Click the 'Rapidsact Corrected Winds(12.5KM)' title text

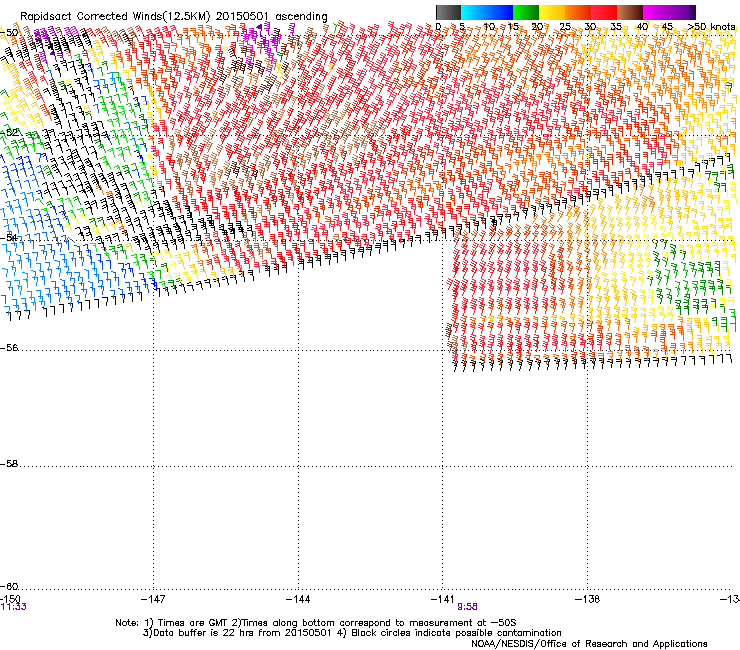(x=115, y=16)
